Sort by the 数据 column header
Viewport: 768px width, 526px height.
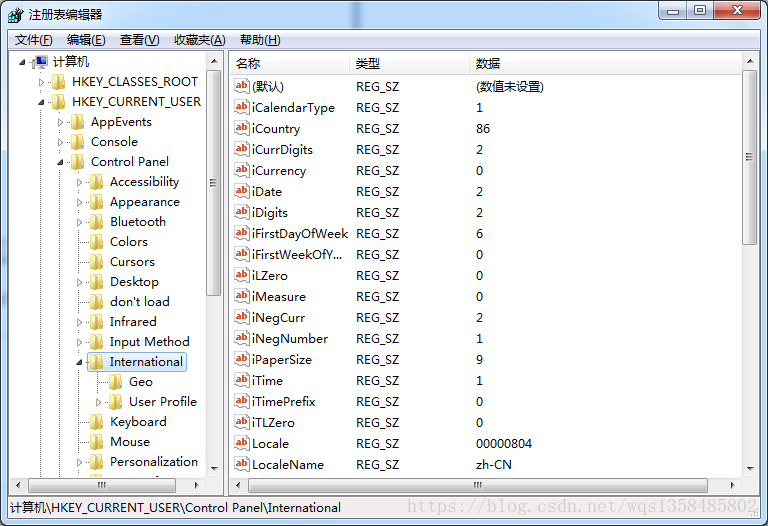tap(605, 63)
